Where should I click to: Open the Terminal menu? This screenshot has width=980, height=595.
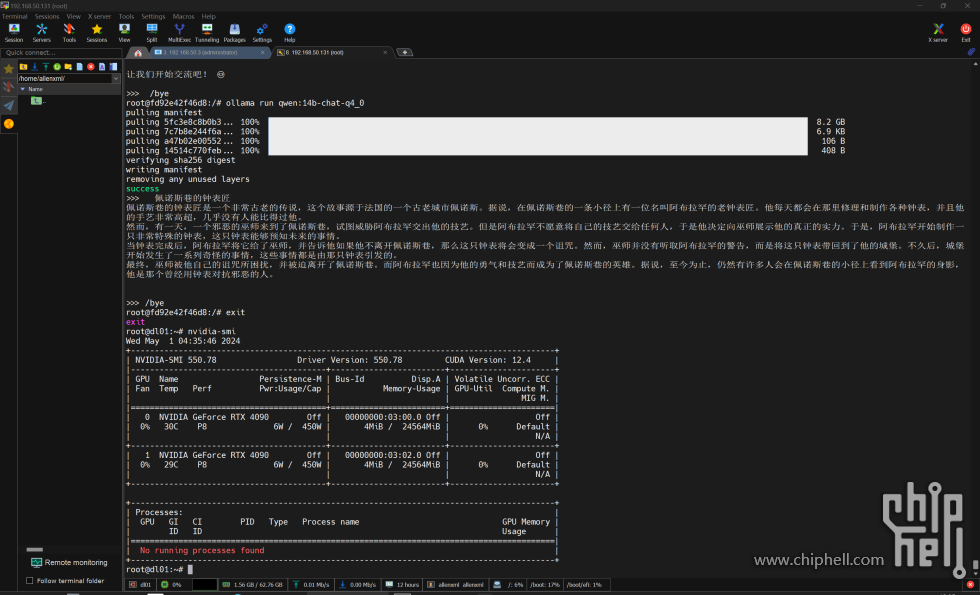(14, 16)
